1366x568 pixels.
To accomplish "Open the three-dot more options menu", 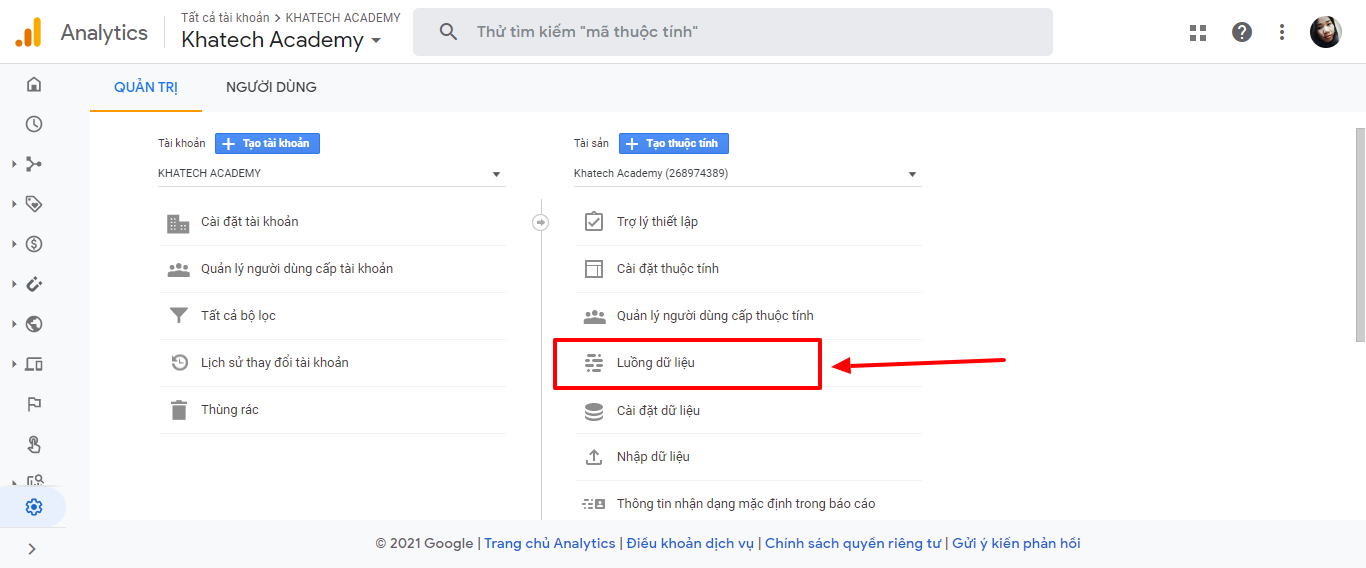I will (x=1282, y=32).
